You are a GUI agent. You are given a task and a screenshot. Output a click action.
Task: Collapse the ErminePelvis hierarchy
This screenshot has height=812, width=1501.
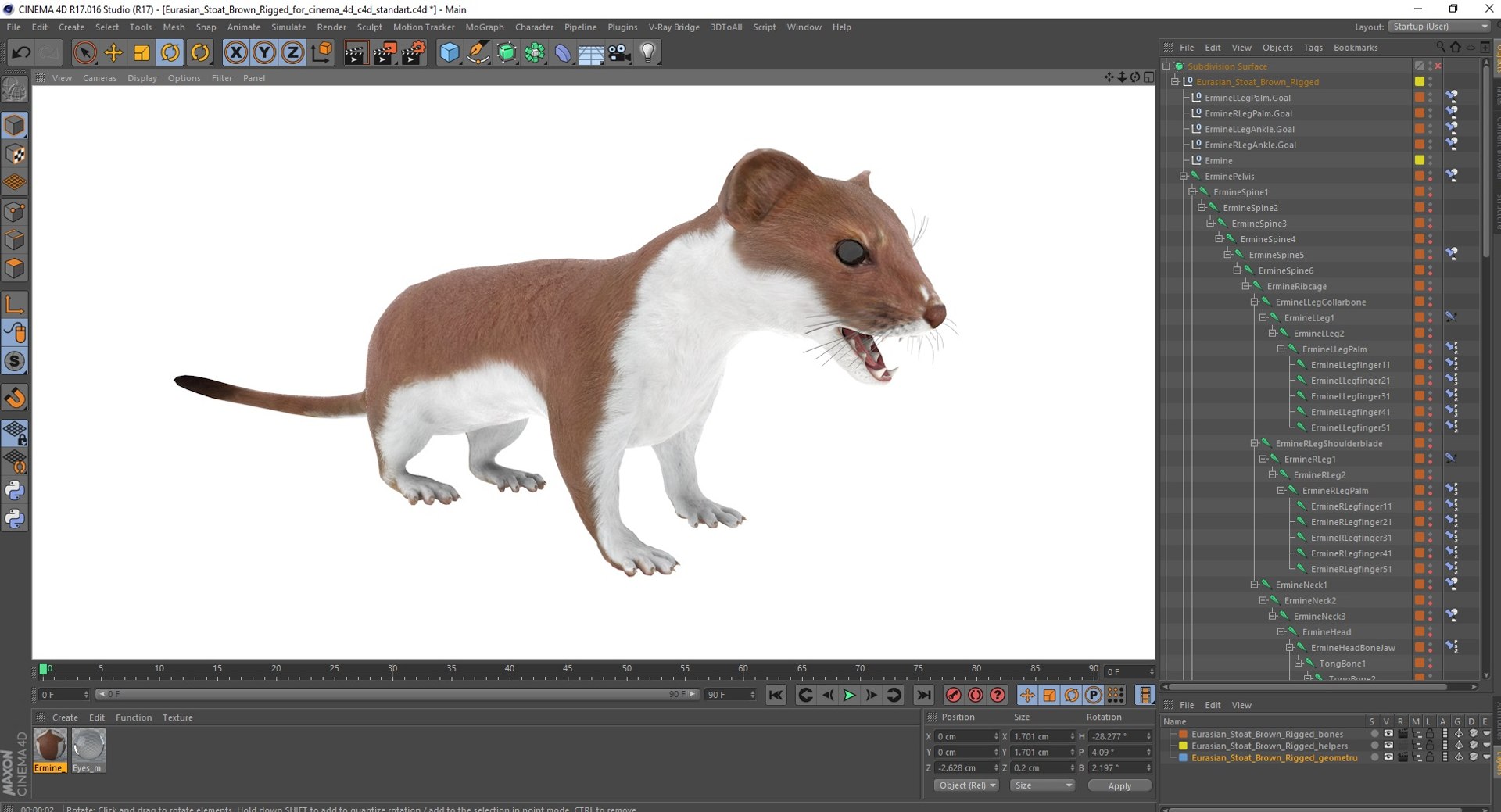[x=1184, y=177]
